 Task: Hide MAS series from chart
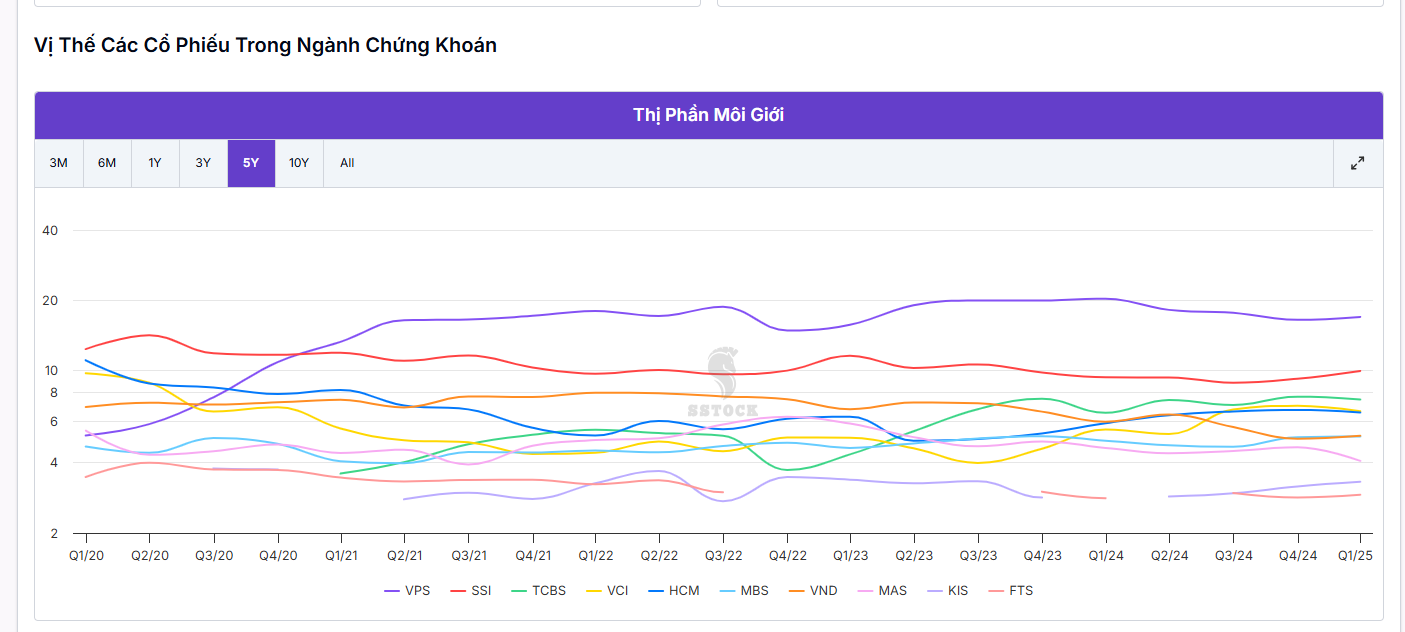click(882, 591)
